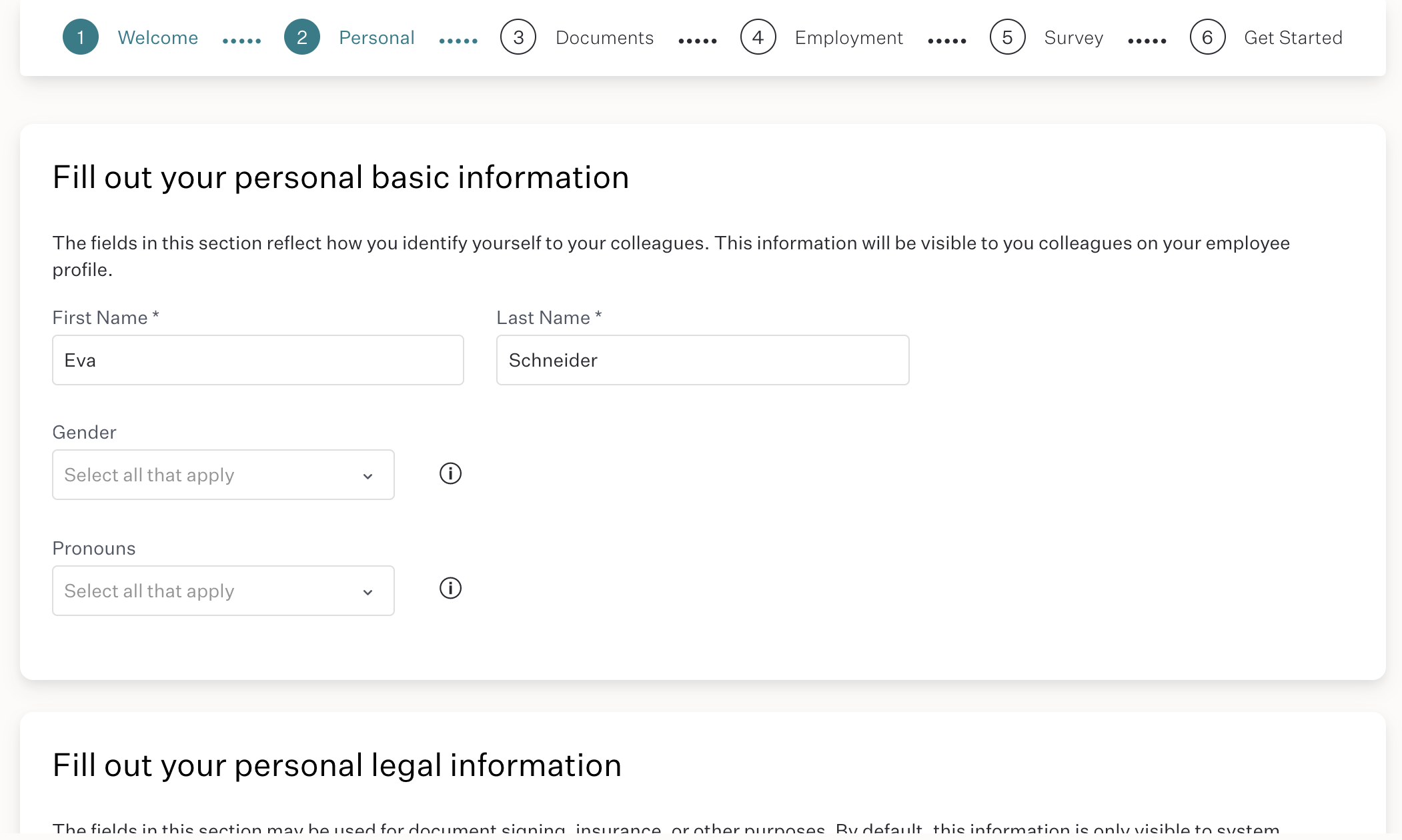Click the 'Pronouns' label

click(94, 548)
